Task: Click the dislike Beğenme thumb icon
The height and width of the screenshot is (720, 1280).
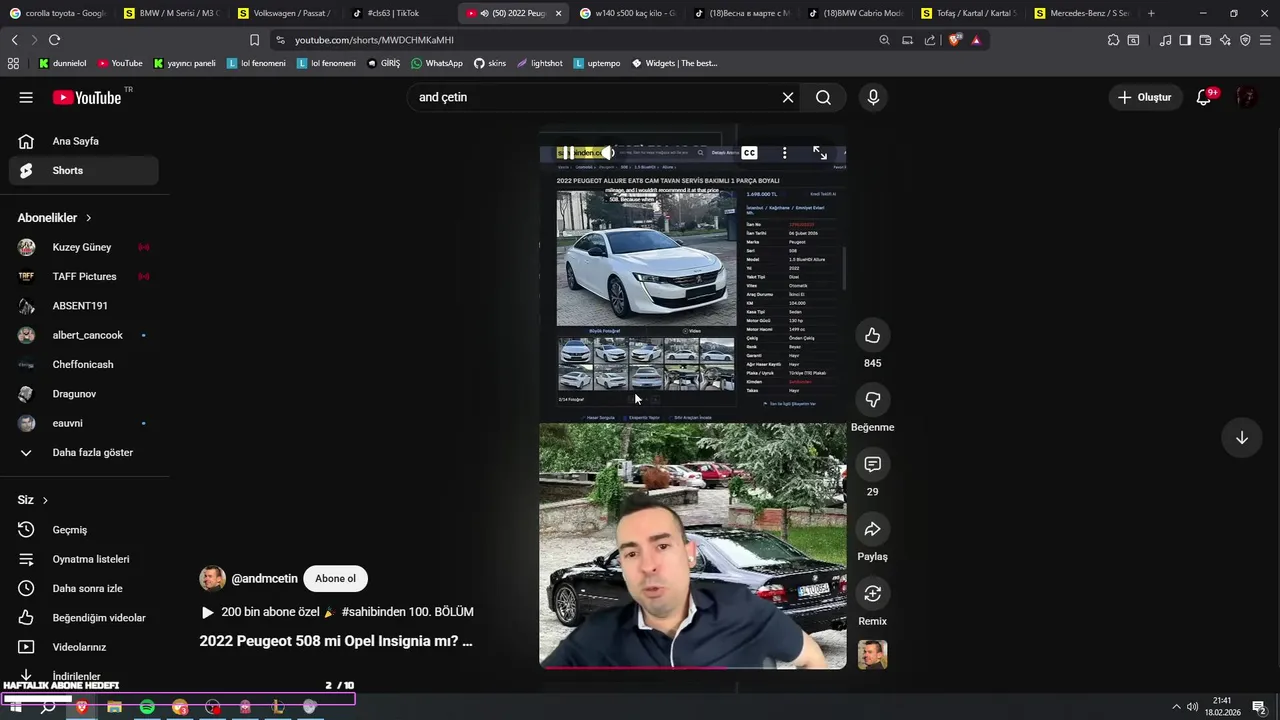Action: pyautogui.click(x=872, y=399)
